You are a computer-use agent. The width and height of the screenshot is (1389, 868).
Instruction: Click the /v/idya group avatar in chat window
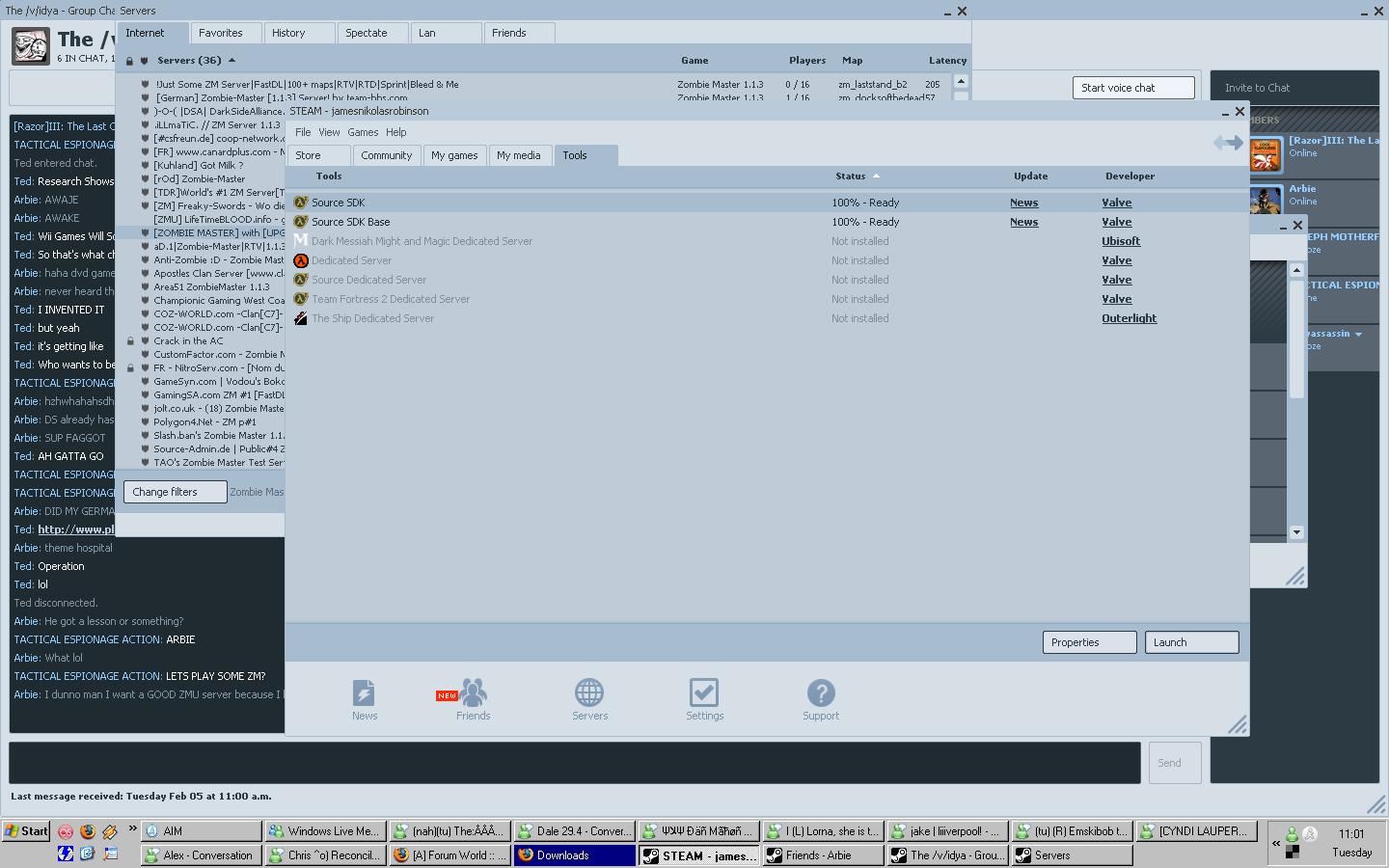[30, 46]
